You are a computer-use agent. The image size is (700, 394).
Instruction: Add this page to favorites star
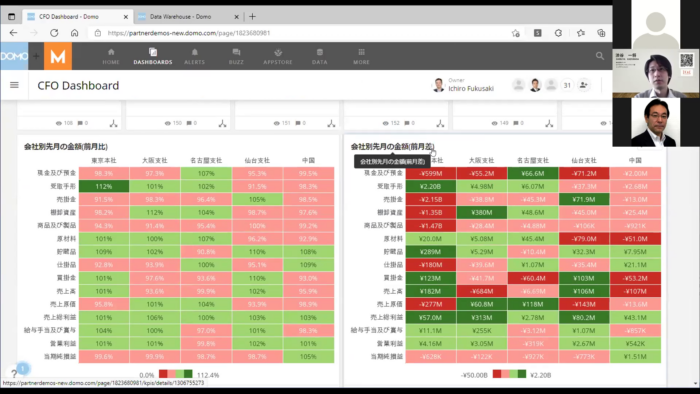516,33
